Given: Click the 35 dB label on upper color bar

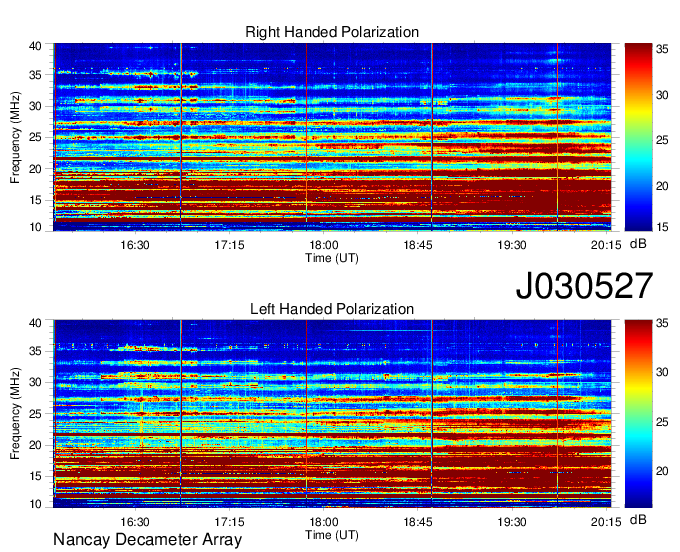Looking at the screenshot, I should (x=662, y=49).
